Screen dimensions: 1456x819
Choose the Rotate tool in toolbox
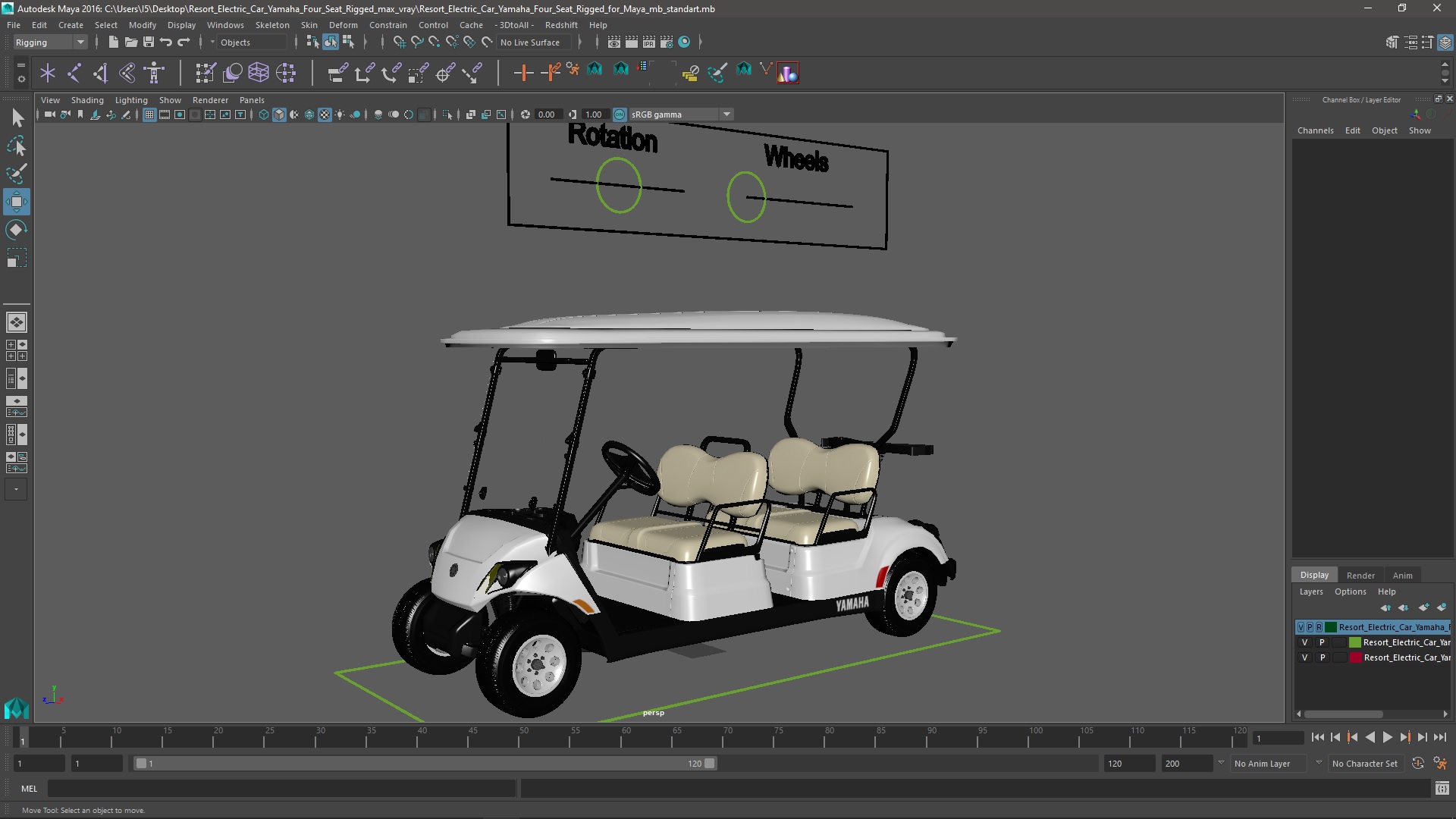point(17,230)
